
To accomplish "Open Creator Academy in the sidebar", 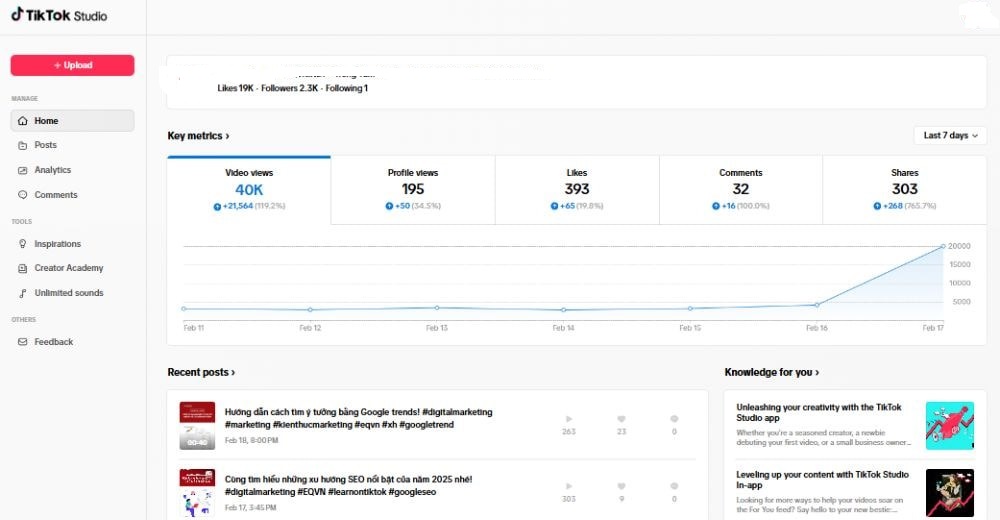I will (x=69, y=268).
